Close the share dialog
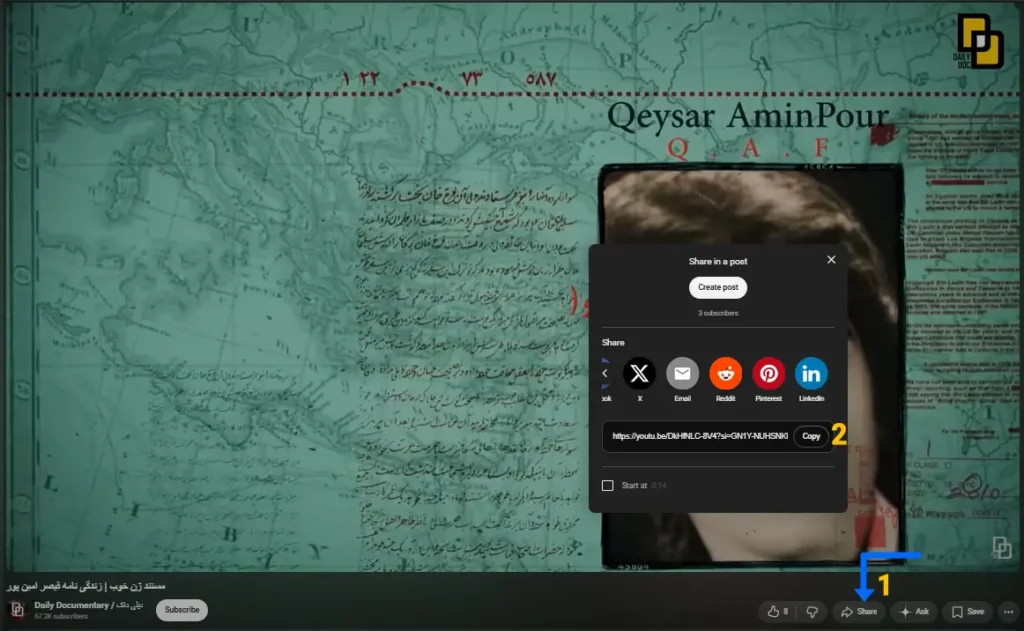The image size is (1024, 631). point(831,260)
